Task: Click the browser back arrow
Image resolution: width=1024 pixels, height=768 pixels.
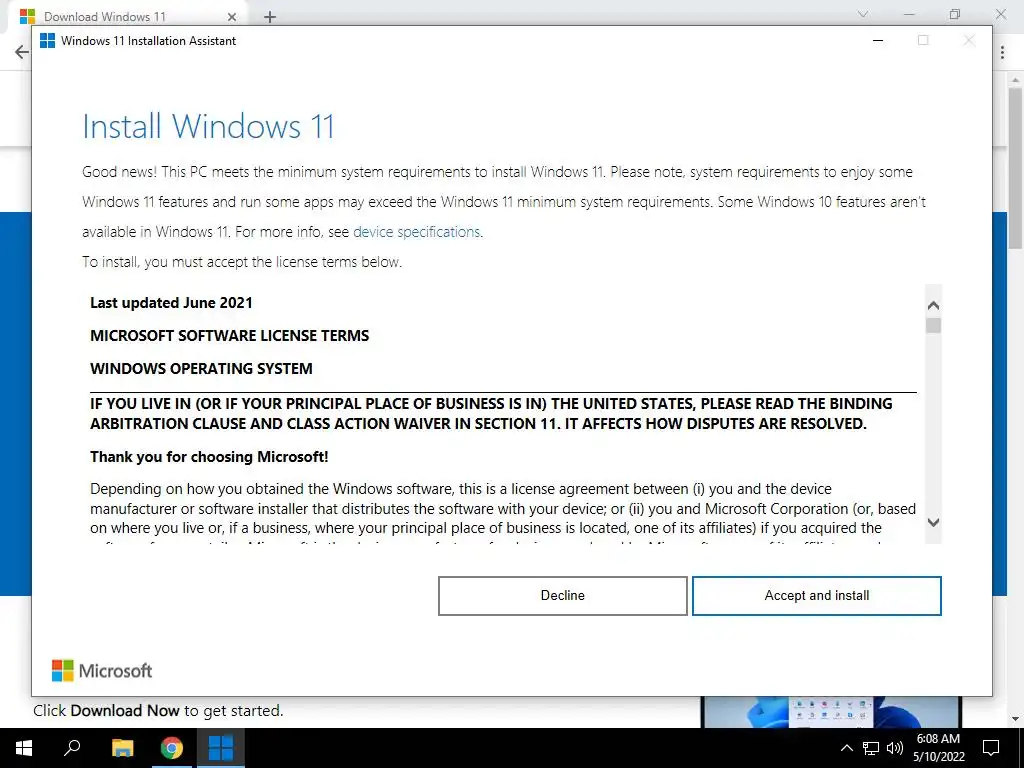Action: click(x=22, y=52)
